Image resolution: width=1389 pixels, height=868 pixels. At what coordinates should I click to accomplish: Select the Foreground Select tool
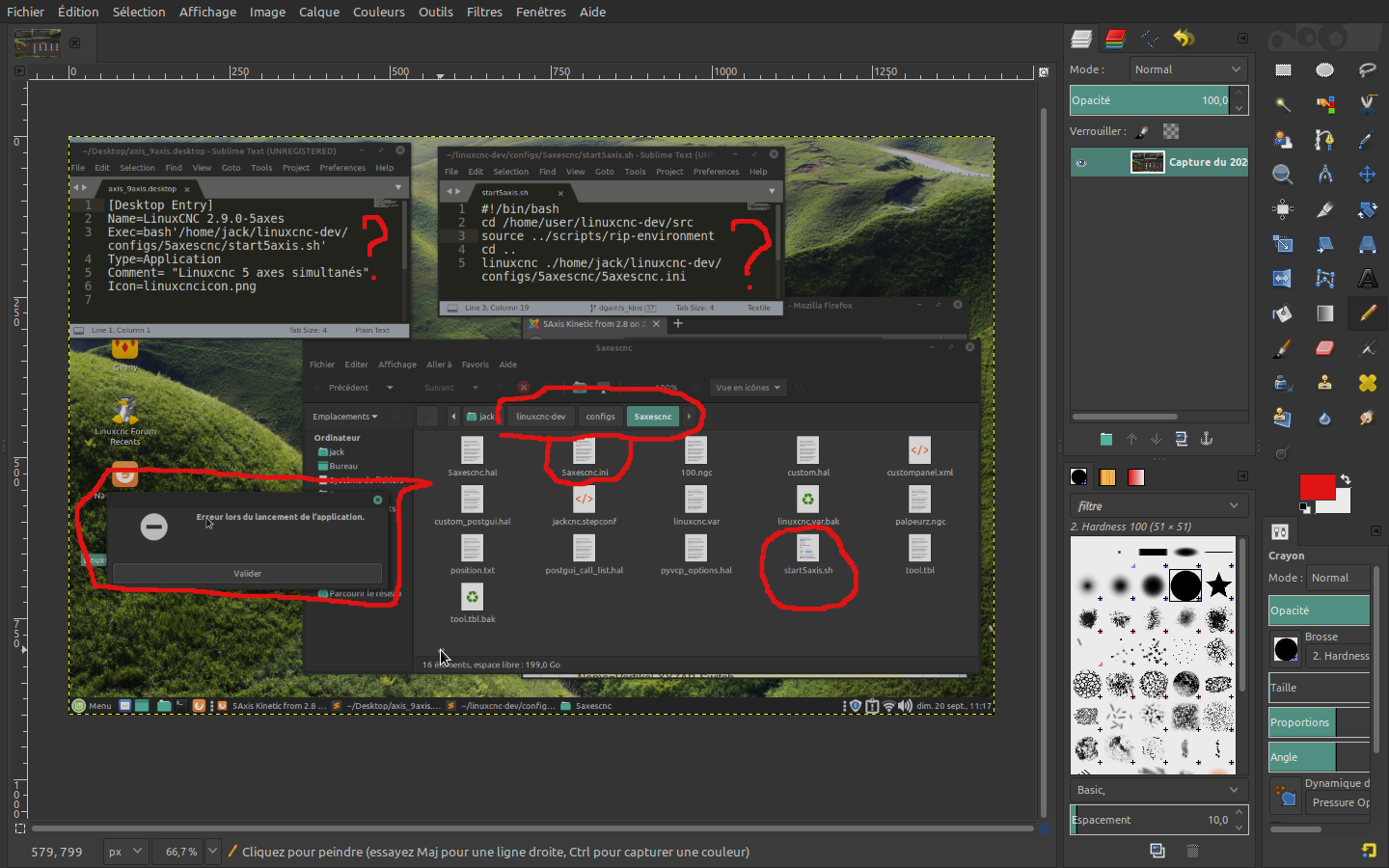pyautogui.click(x=1283, y=140)
